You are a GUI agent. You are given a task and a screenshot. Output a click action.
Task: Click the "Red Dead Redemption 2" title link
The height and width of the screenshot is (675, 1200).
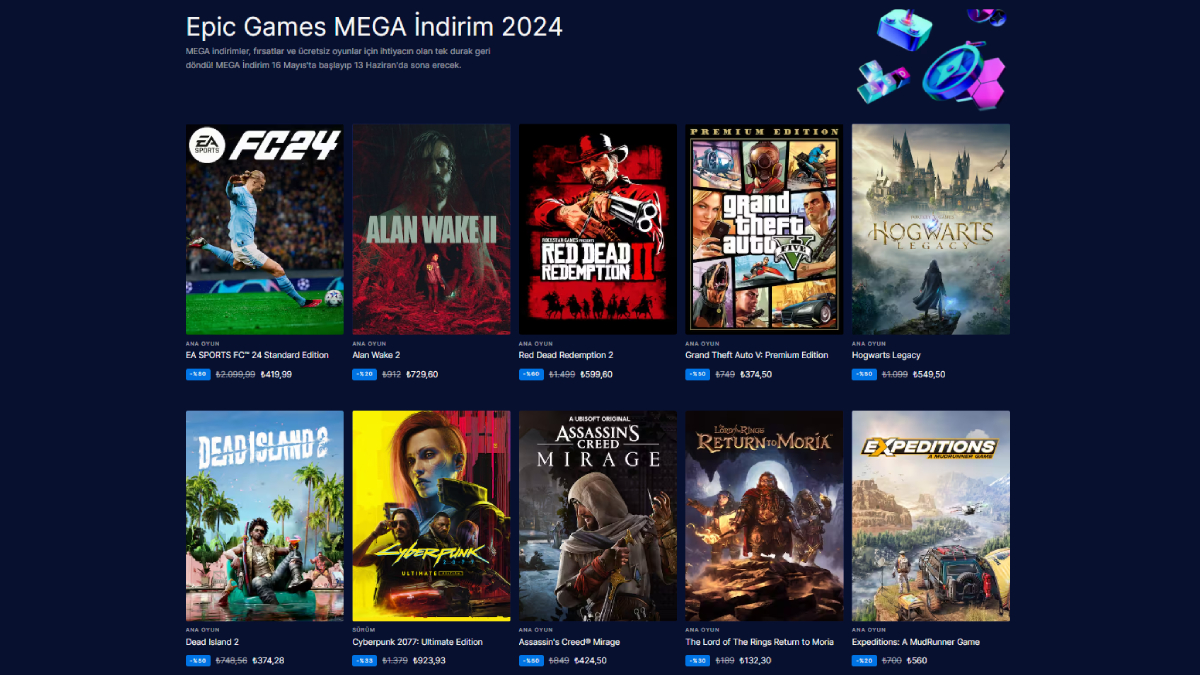coord(566,355)
